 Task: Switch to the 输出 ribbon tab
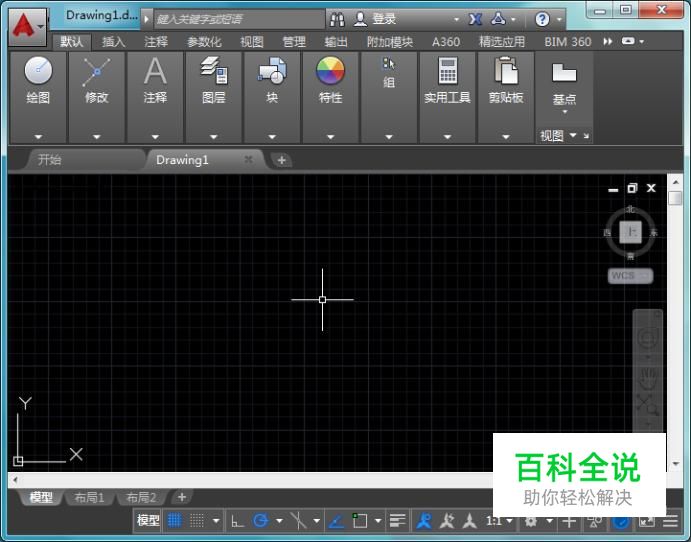pos(336,42)
